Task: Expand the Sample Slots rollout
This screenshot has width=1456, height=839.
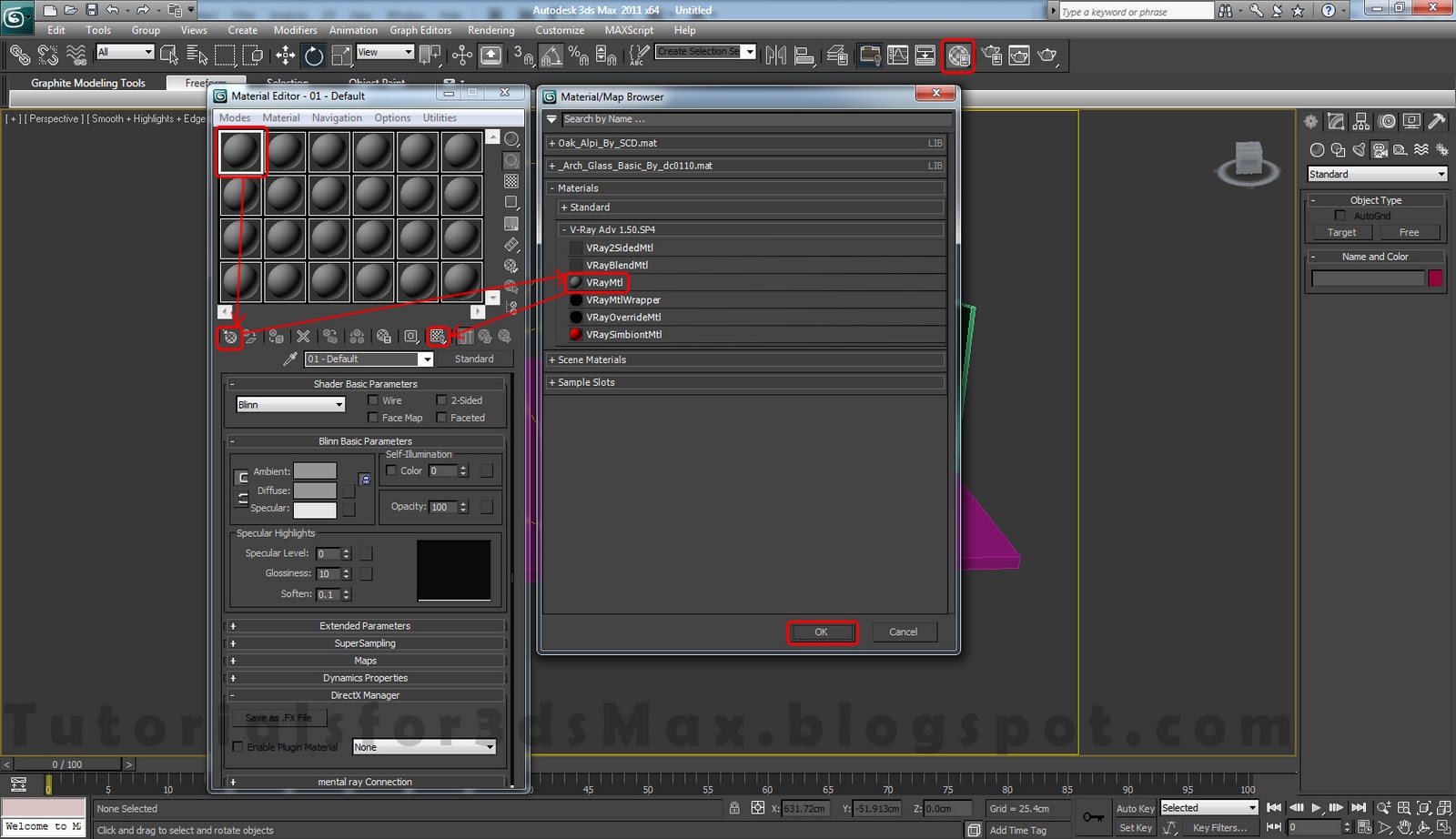Action: click(x=745, y=382)
